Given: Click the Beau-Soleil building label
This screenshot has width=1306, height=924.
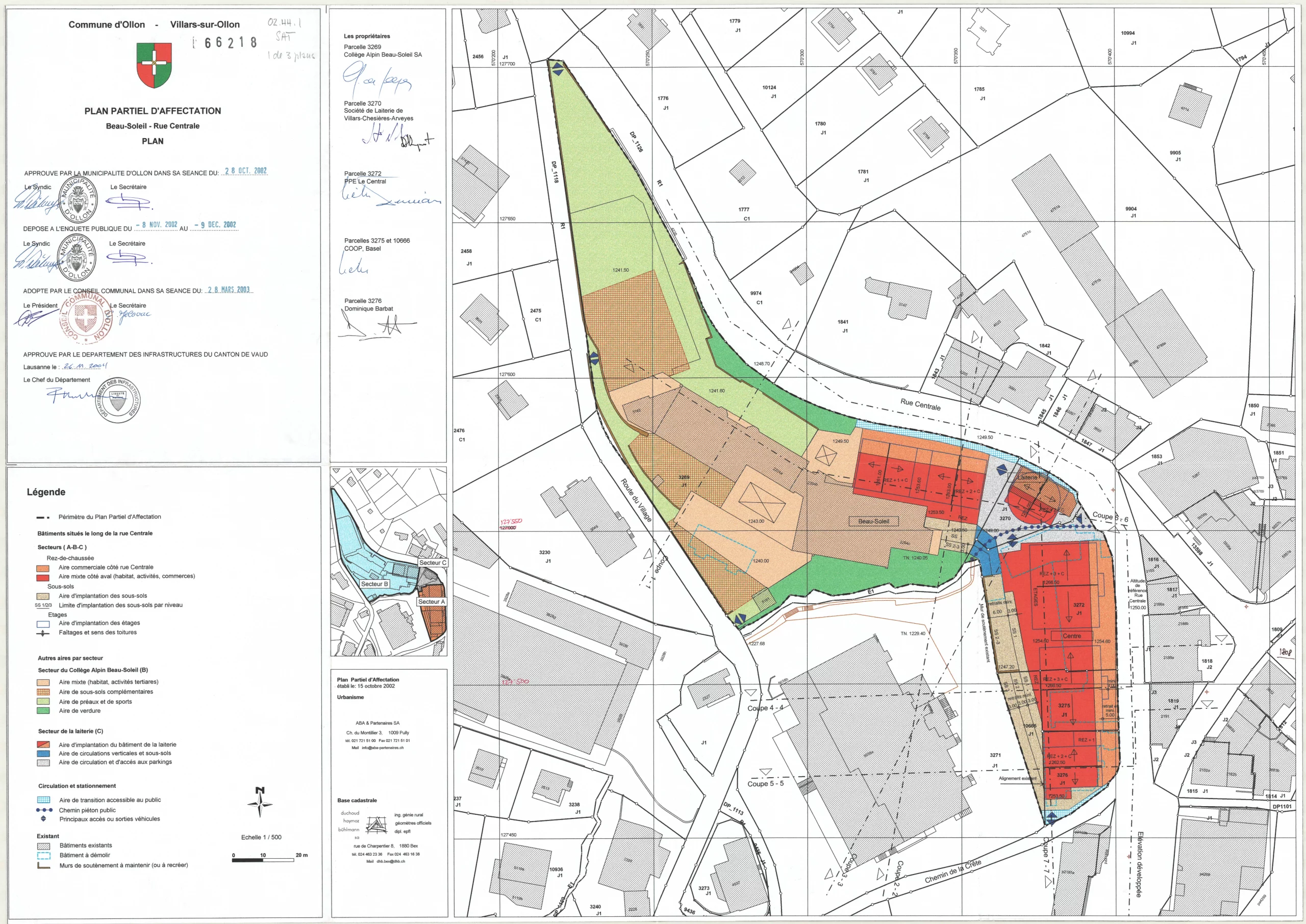Looking at the screenshot, I should tap(873, 521).
